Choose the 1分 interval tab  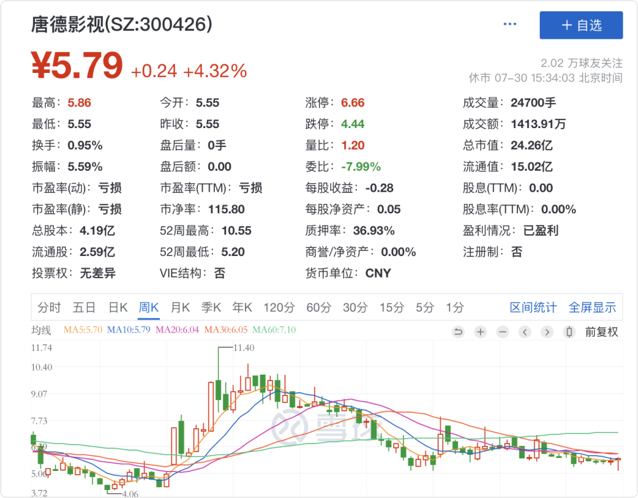(x=455, y=308)
